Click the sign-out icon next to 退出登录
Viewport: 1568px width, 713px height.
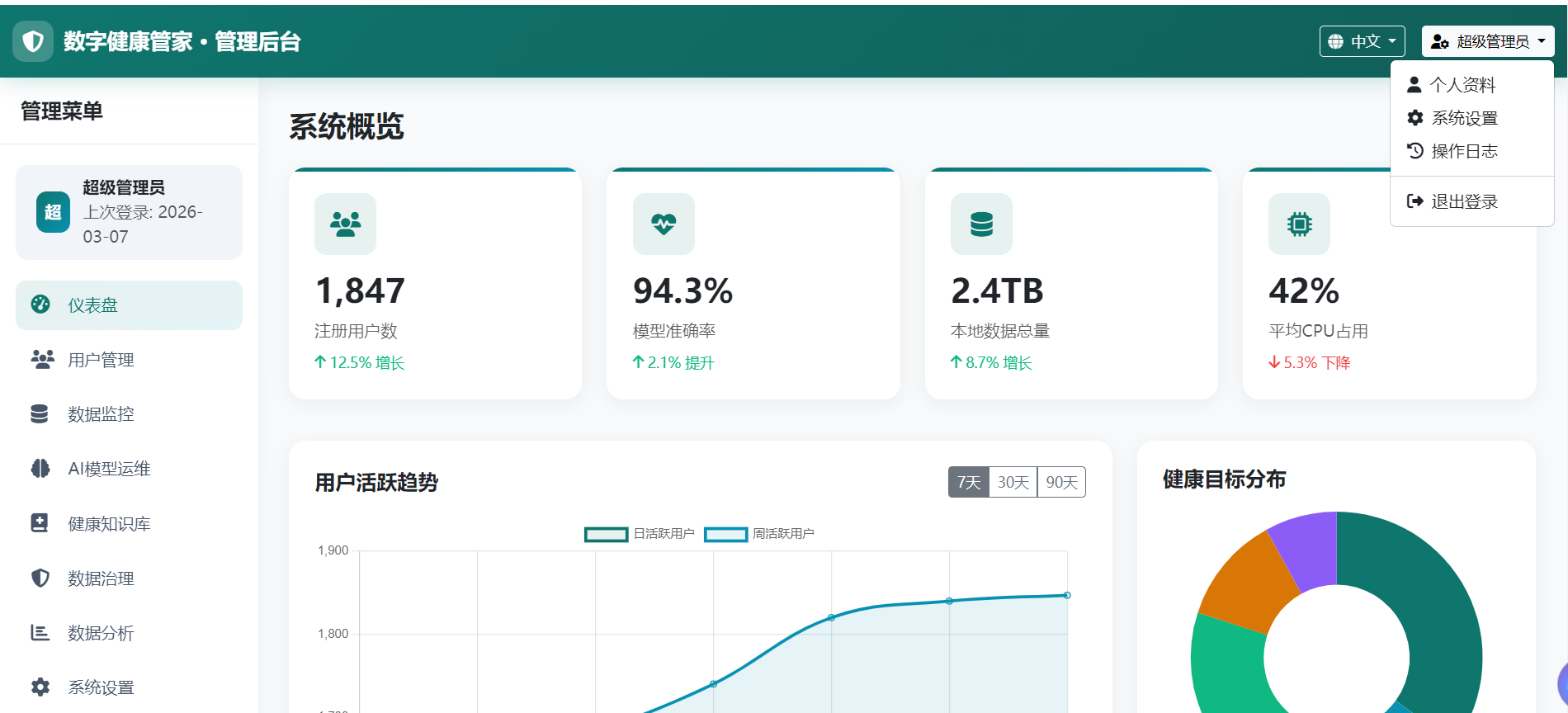[1415, 201]
